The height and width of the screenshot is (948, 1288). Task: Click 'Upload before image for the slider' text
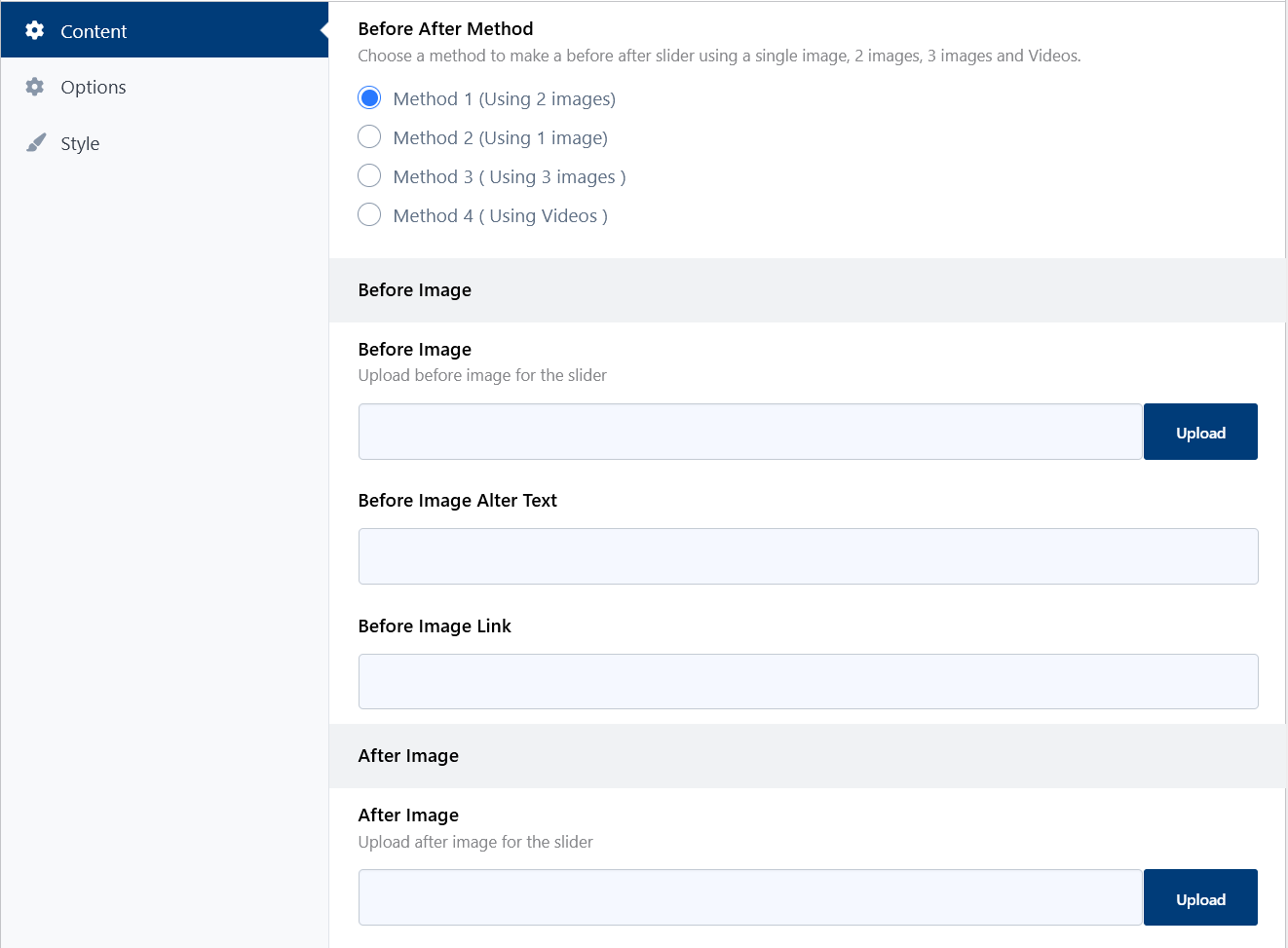pyautogui.click(x=482, y=375)
